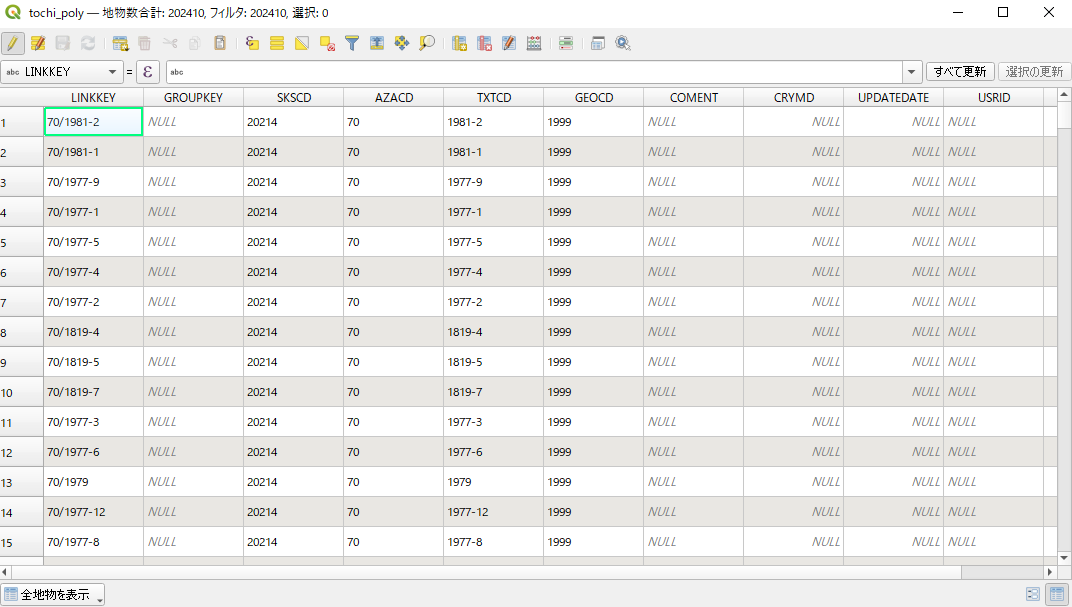
Task: Open the conditional formatting panel
Action: click(566, 43)
